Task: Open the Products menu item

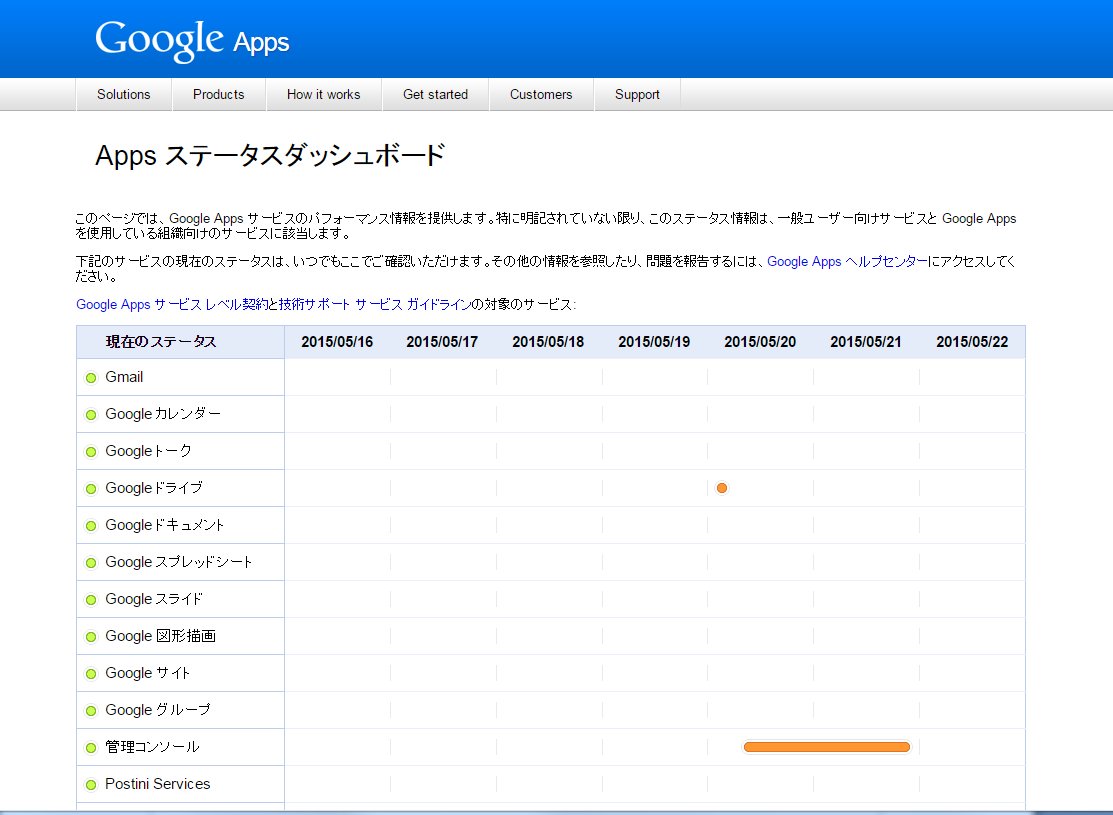Action: tap(219, 94)
